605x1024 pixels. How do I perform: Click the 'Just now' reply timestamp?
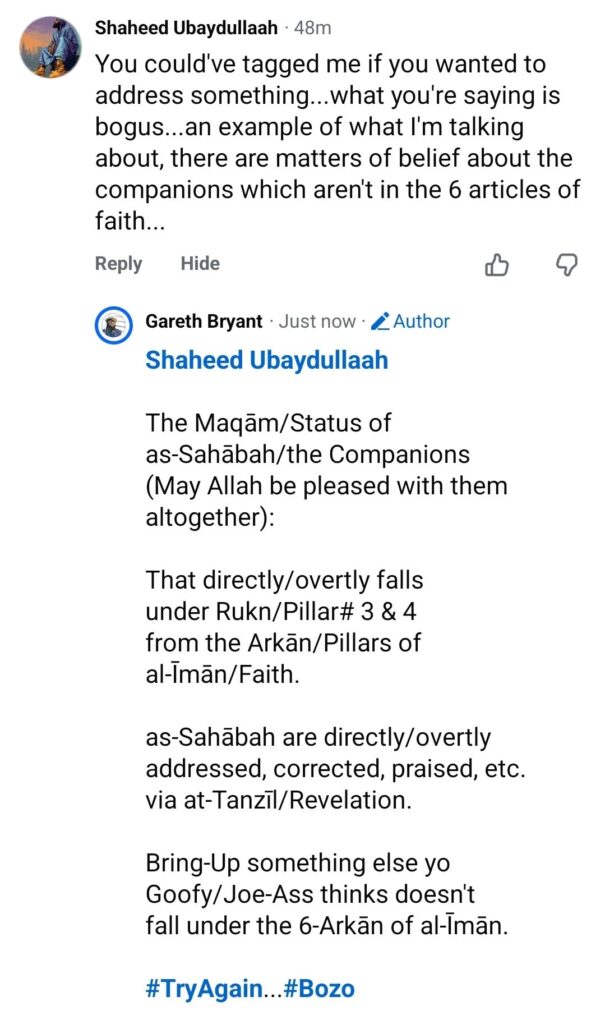[317, 322]
